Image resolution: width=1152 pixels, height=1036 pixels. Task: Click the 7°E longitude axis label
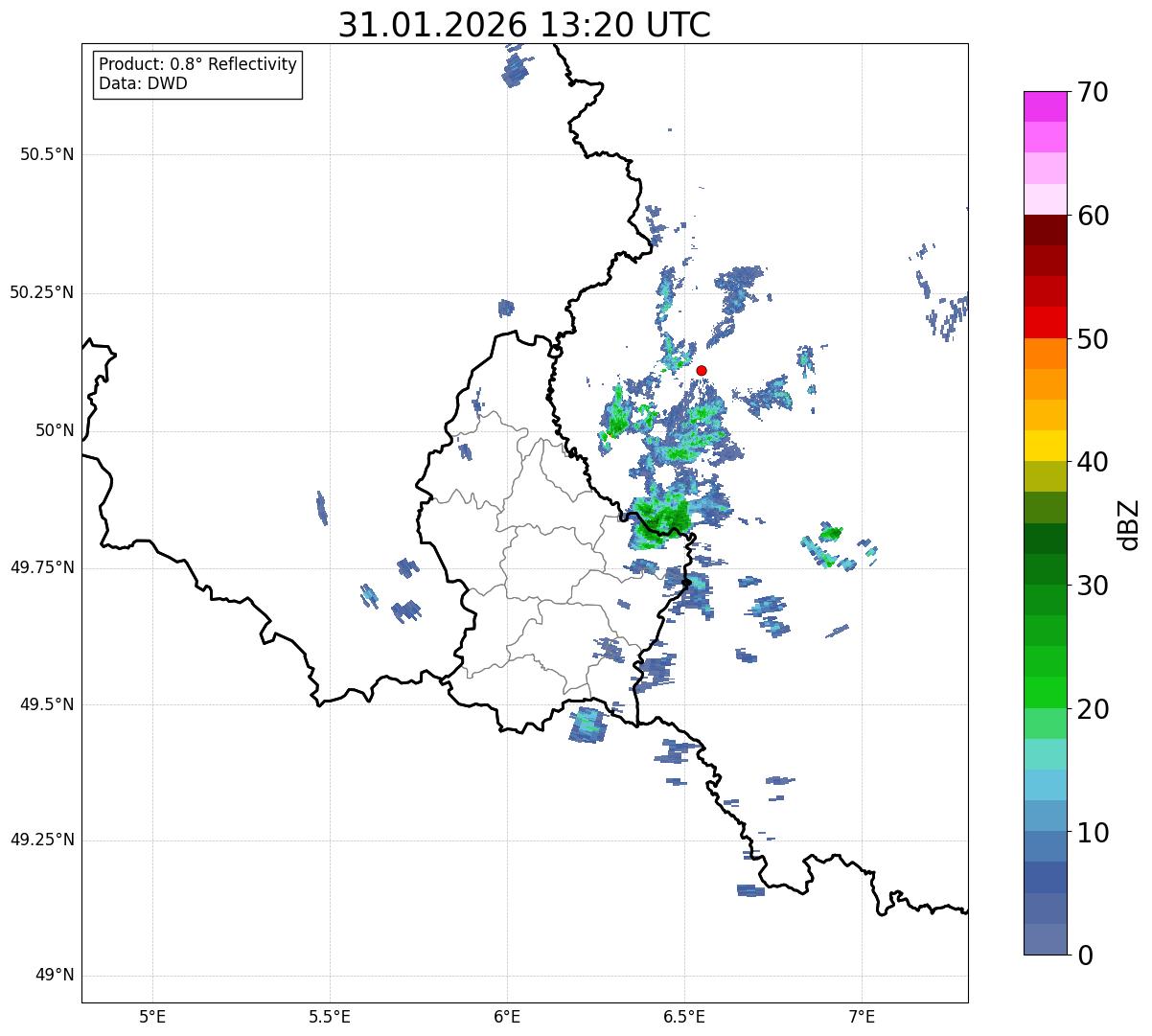(x=862, y=1016)
